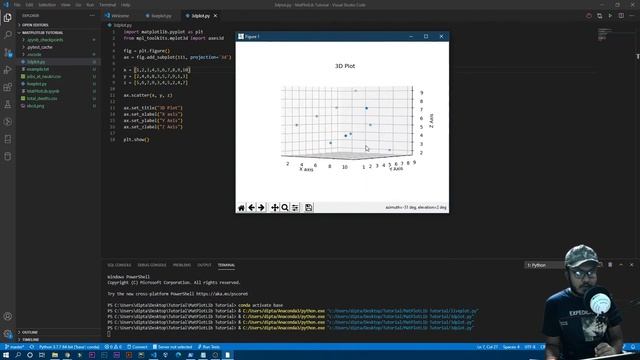Open the Run and Debug view
The image size is (640, 360).
click(8, 70)
